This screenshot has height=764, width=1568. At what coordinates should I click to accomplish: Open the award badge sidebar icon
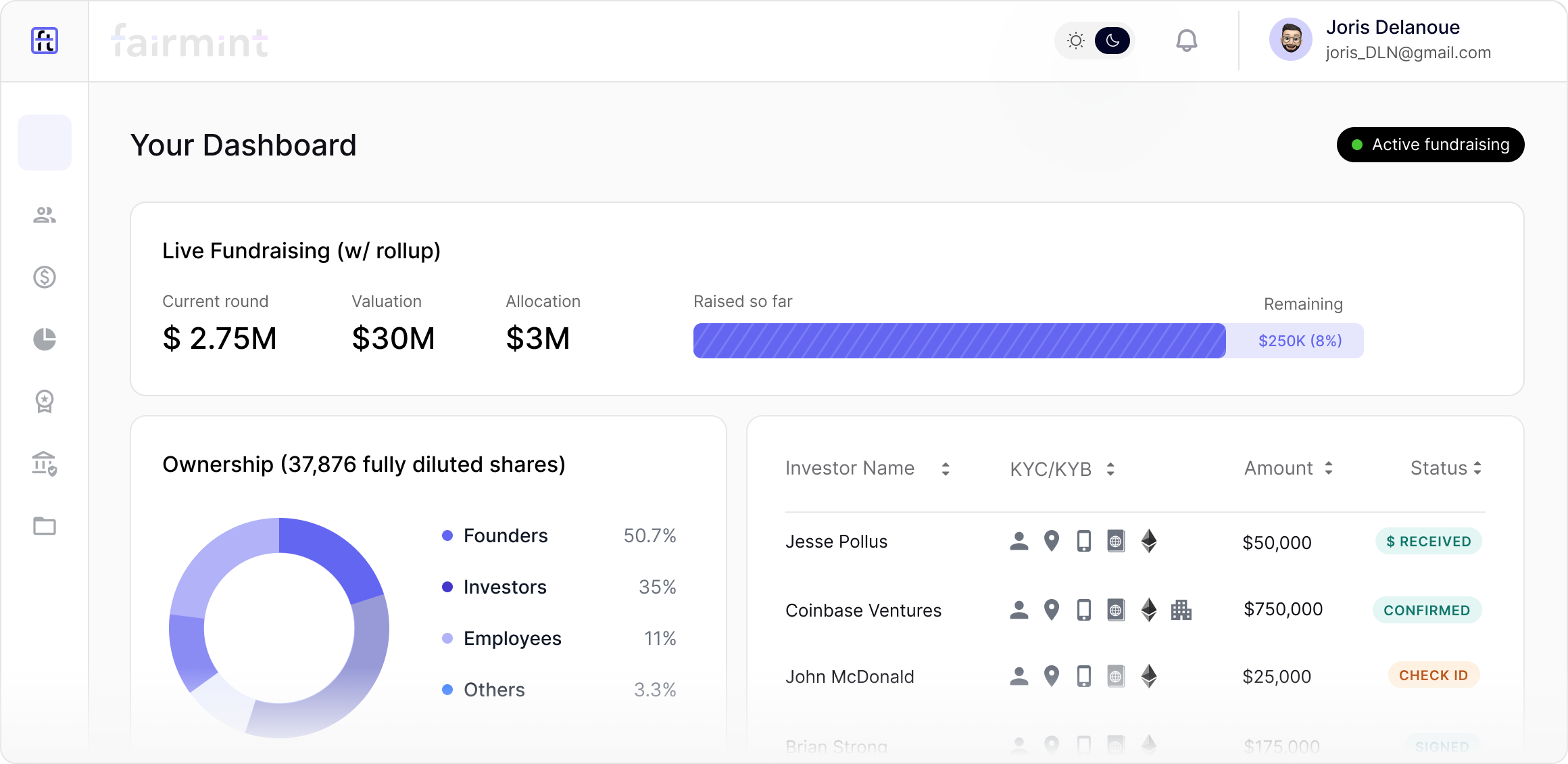point(45,401)
